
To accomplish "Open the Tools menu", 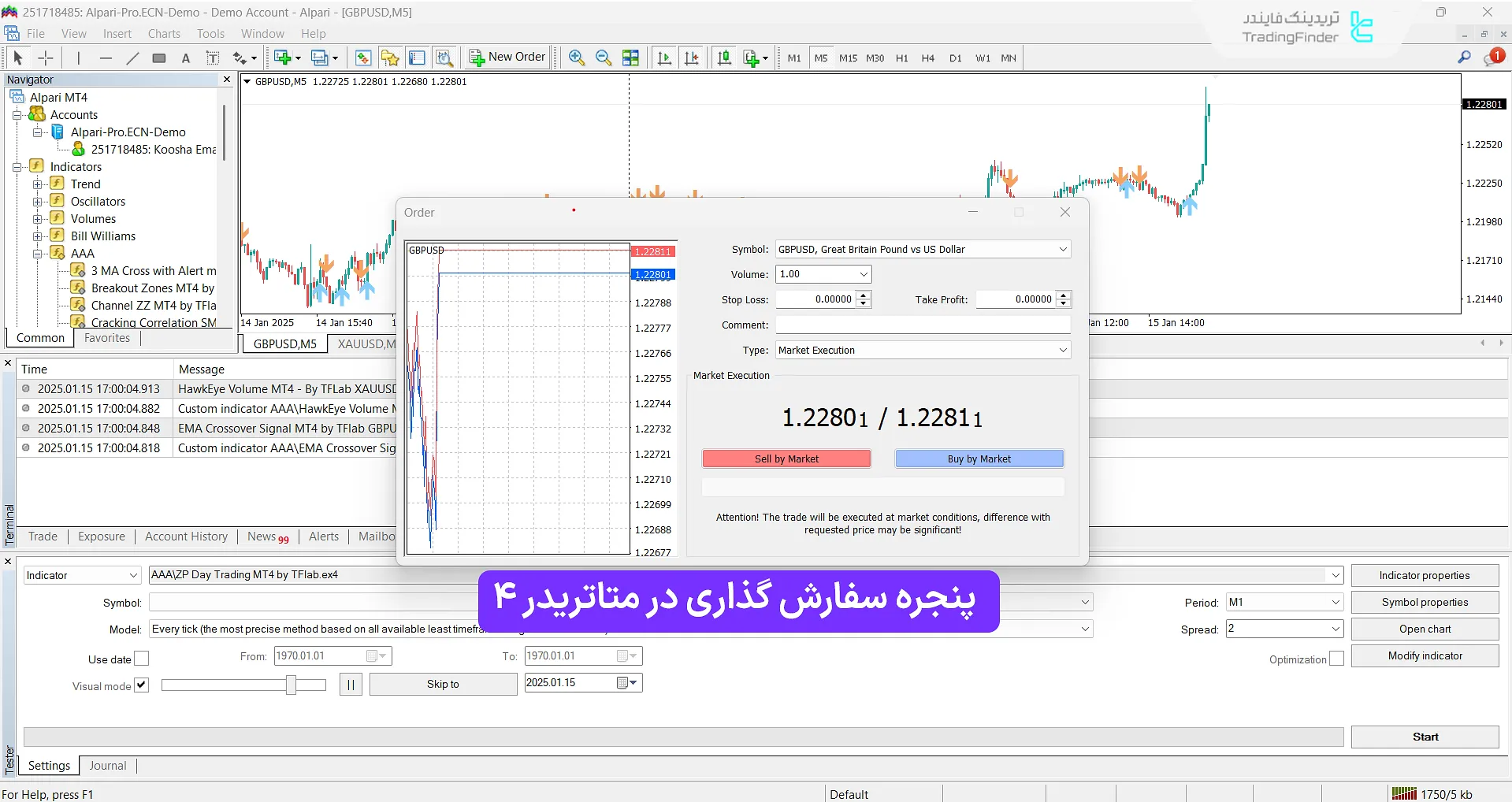I will (x=209, y=33).
